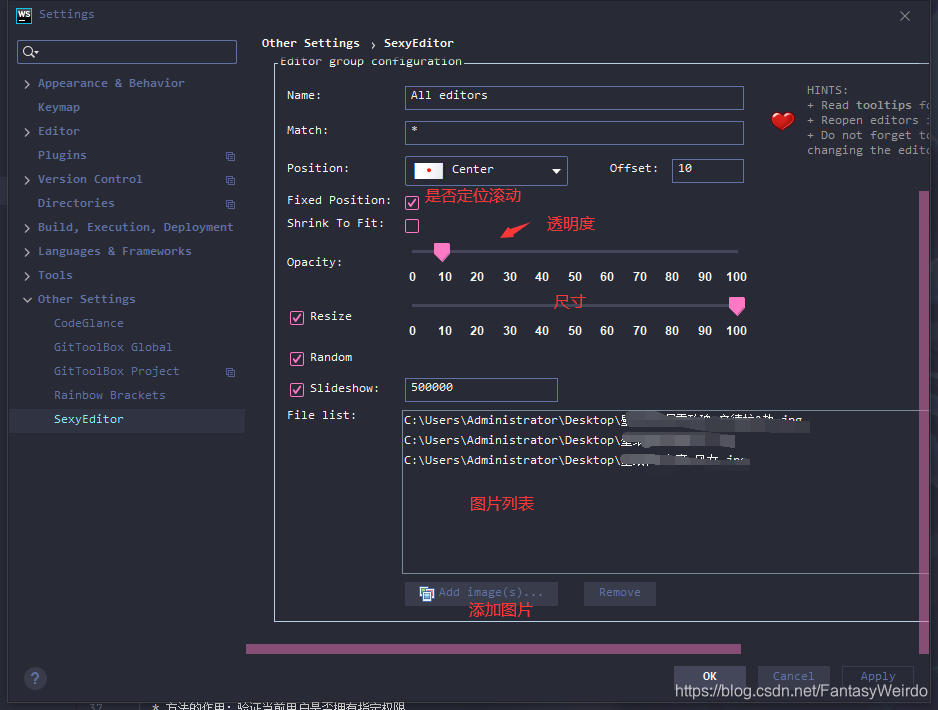Click the images icon on Add image(s) button
This screenshot has height=710, width=938.
coord(427,593)
